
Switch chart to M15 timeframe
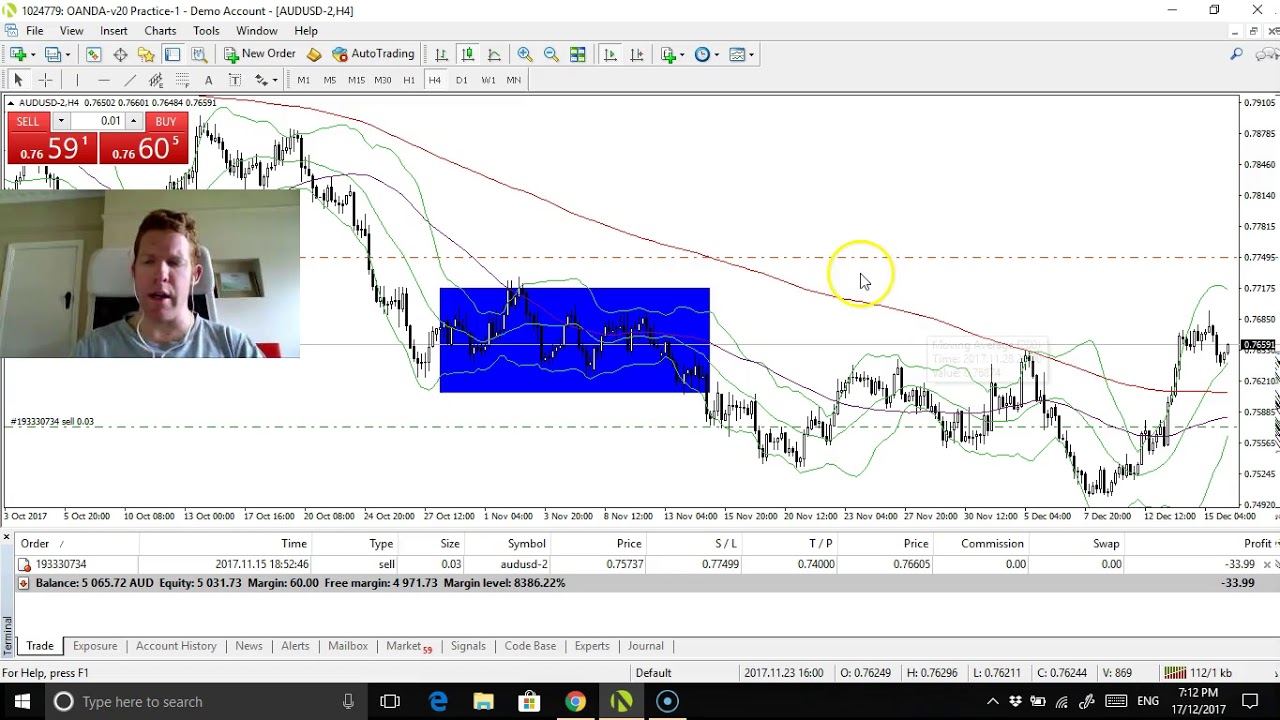click(356, 80)
